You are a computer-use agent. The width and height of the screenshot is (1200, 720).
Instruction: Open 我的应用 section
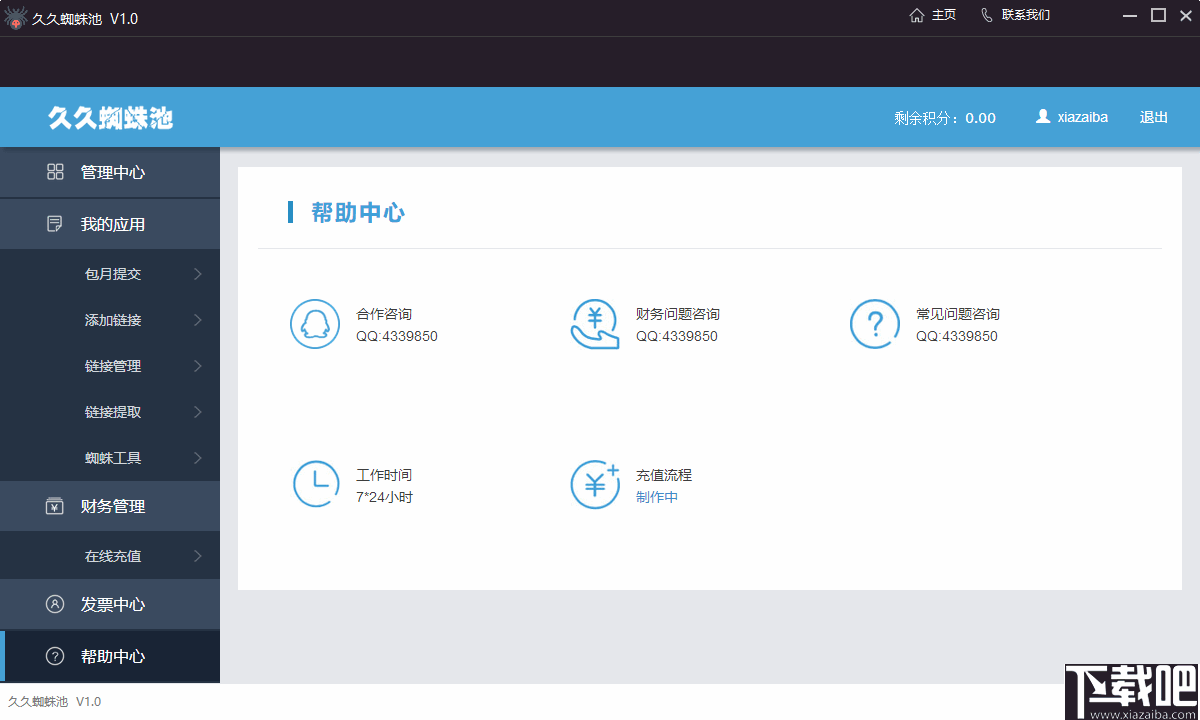pyautogui.click(x=110, y=224)
